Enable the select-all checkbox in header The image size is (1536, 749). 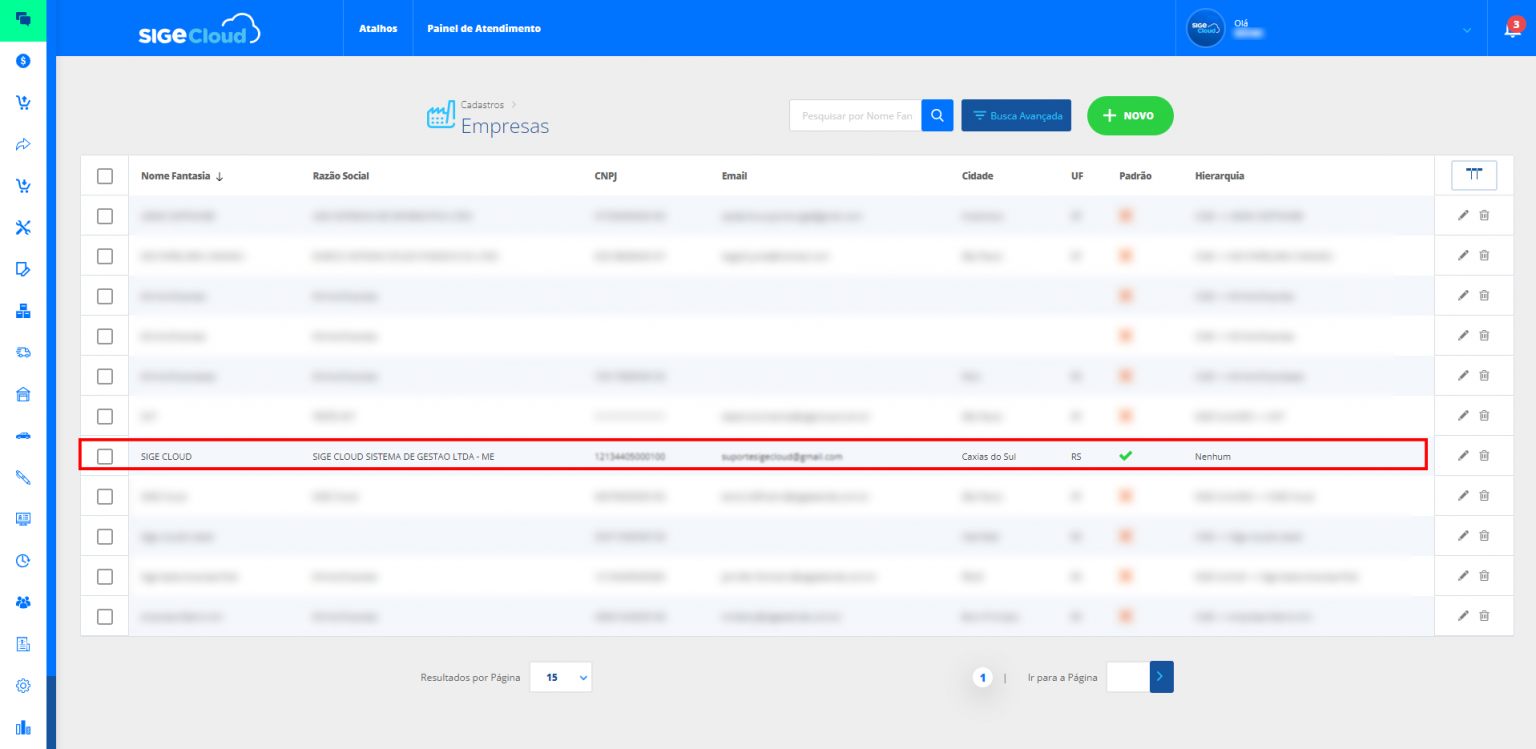(x=104, y=174)
